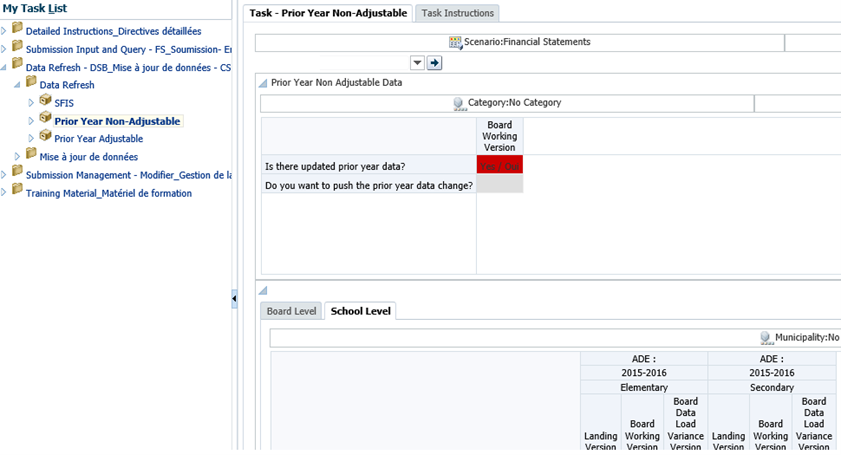Click the Scenario:Financial Statements label
Image resolution: width=841 pixels, height=455 pixels.
(x=527, y=42)
